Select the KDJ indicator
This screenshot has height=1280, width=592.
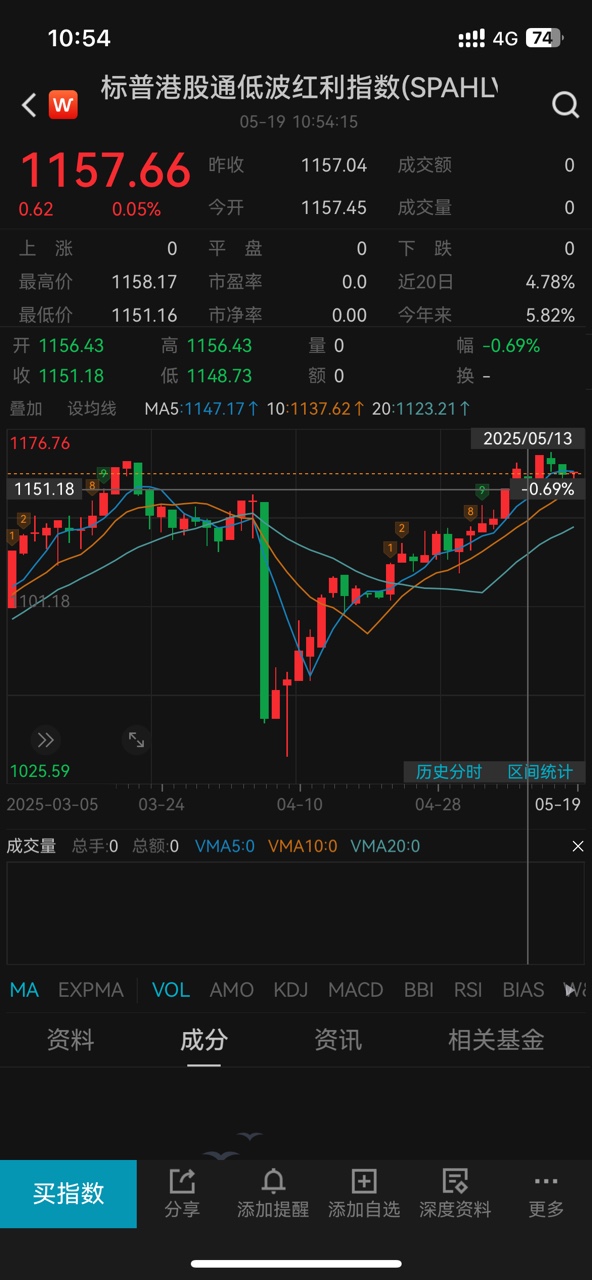291,990
